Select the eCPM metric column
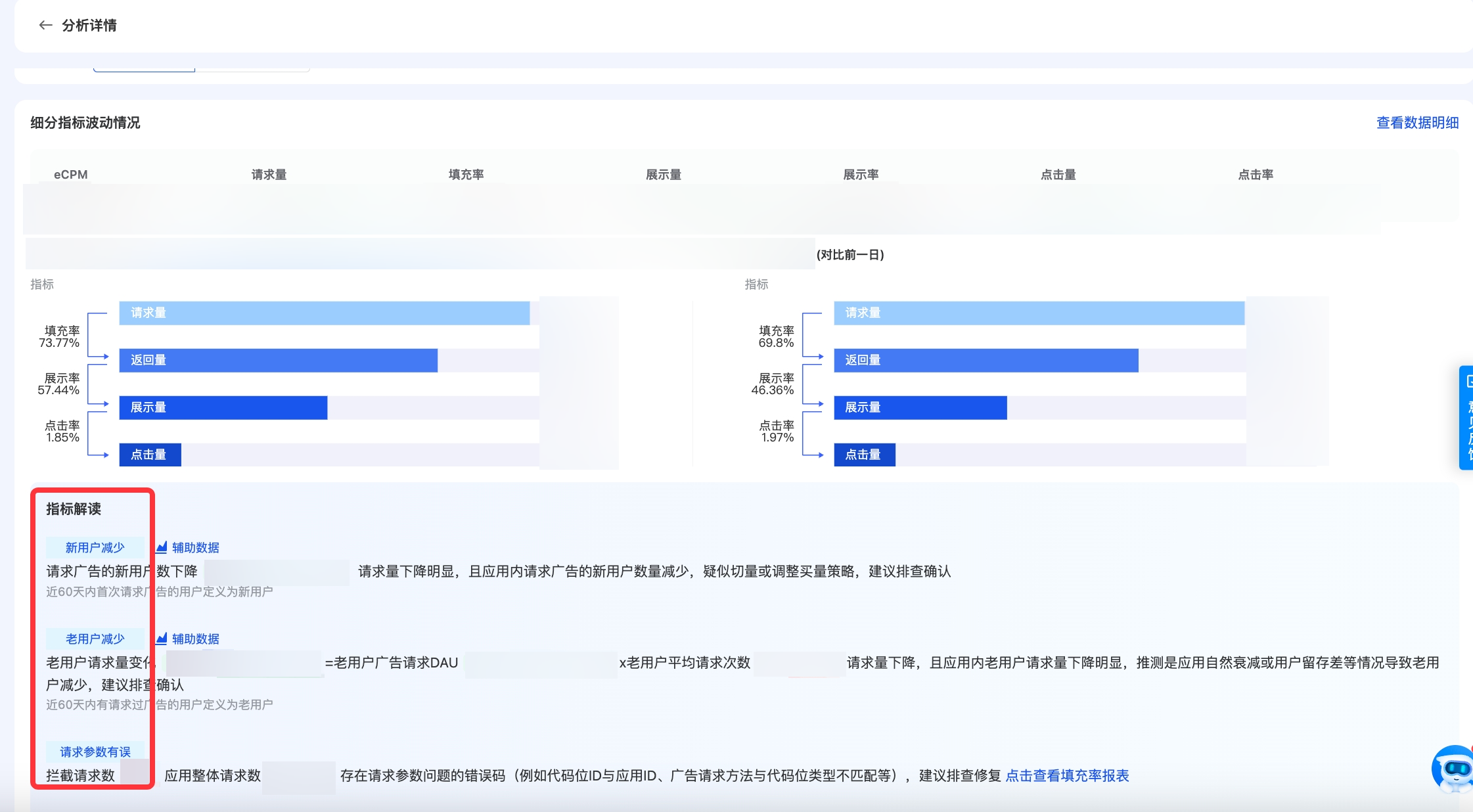The image size is (1473, 812). 71,175
